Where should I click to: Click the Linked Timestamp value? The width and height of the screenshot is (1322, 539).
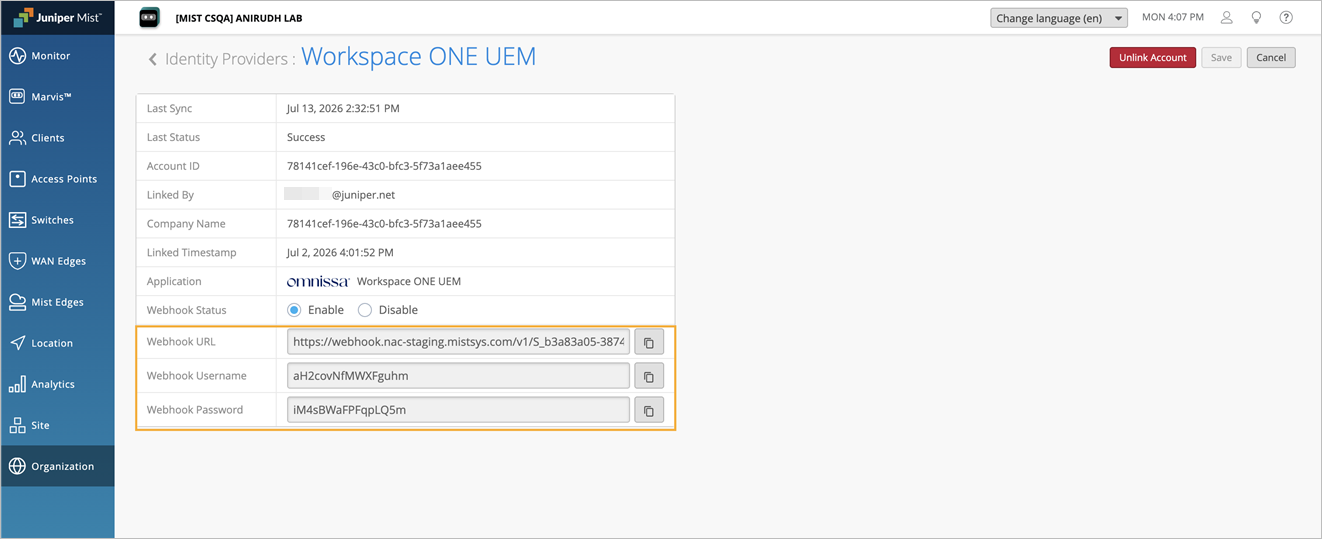coord(340,253)
